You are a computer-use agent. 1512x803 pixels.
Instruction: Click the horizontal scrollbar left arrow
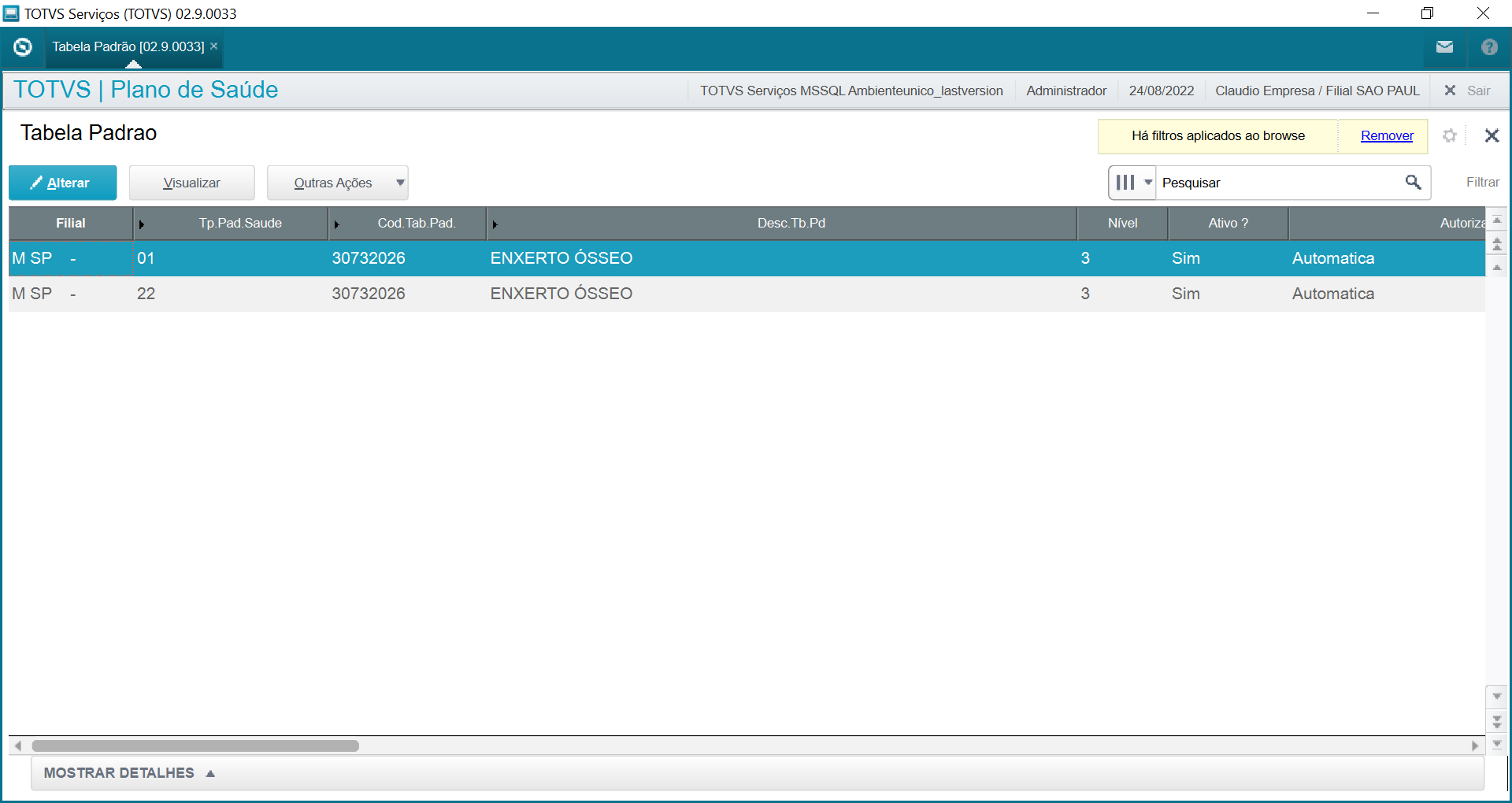(x=18, y=746)
